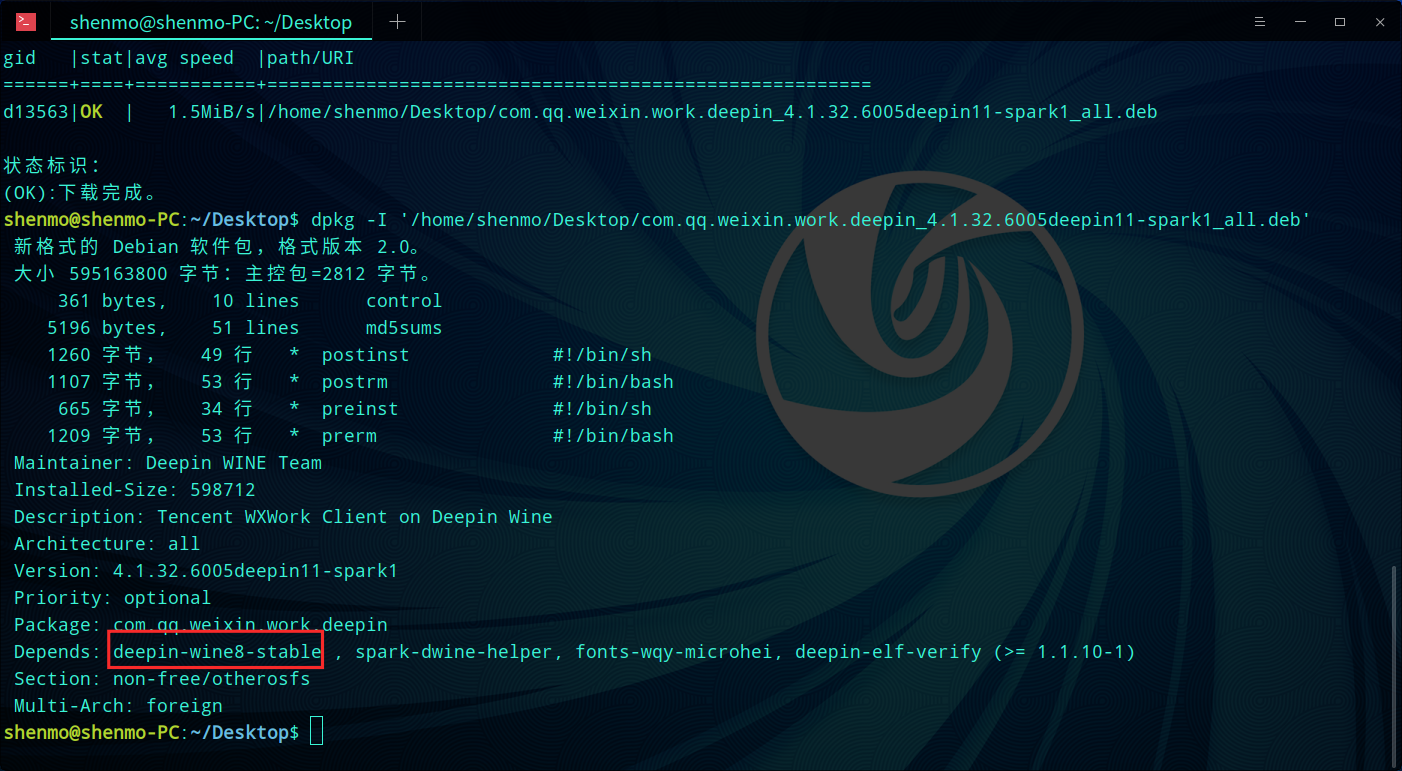1402x771 pixels.
Task: Click the 'postrm' script name
Action: point(354,382)
